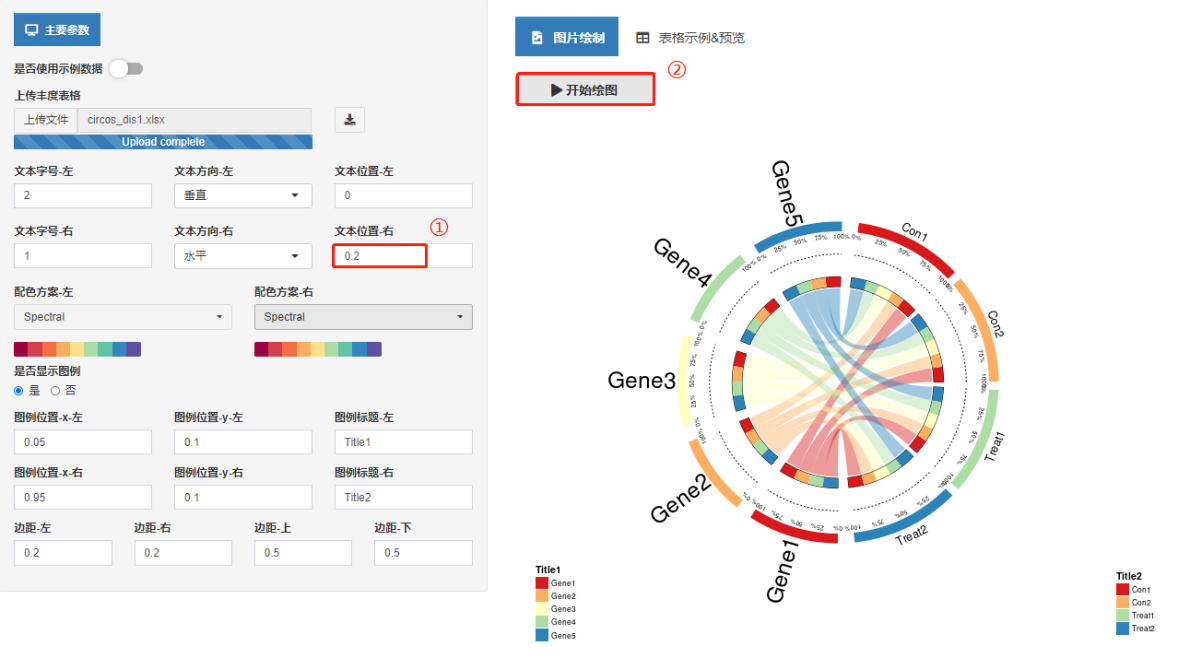Open the 文本方向-左 dropdown showing 垂直

tap(243, 195)
